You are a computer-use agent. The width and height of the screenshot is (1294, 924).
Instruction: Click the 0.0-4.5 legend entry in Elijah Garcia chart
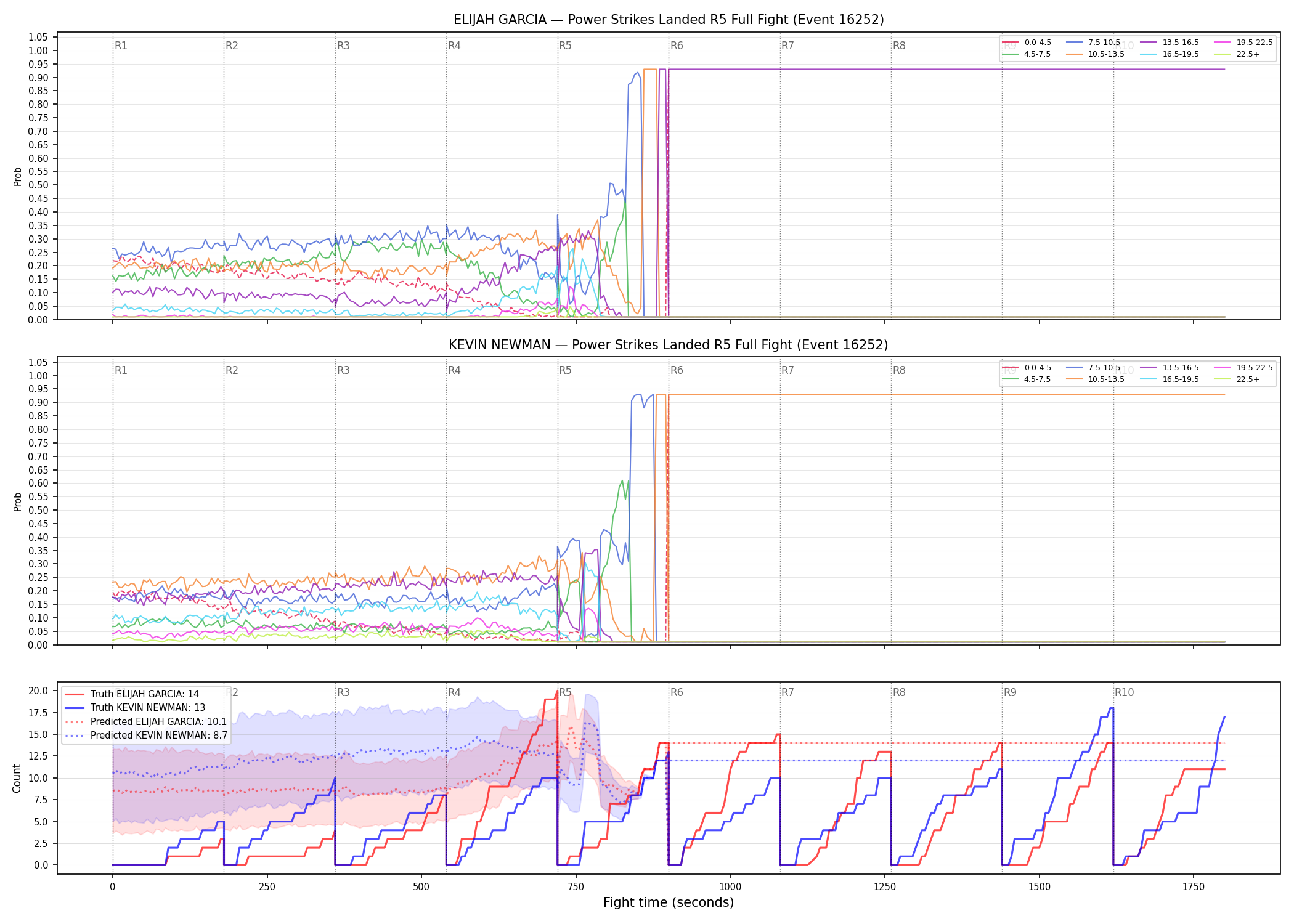pos(1027,43)
